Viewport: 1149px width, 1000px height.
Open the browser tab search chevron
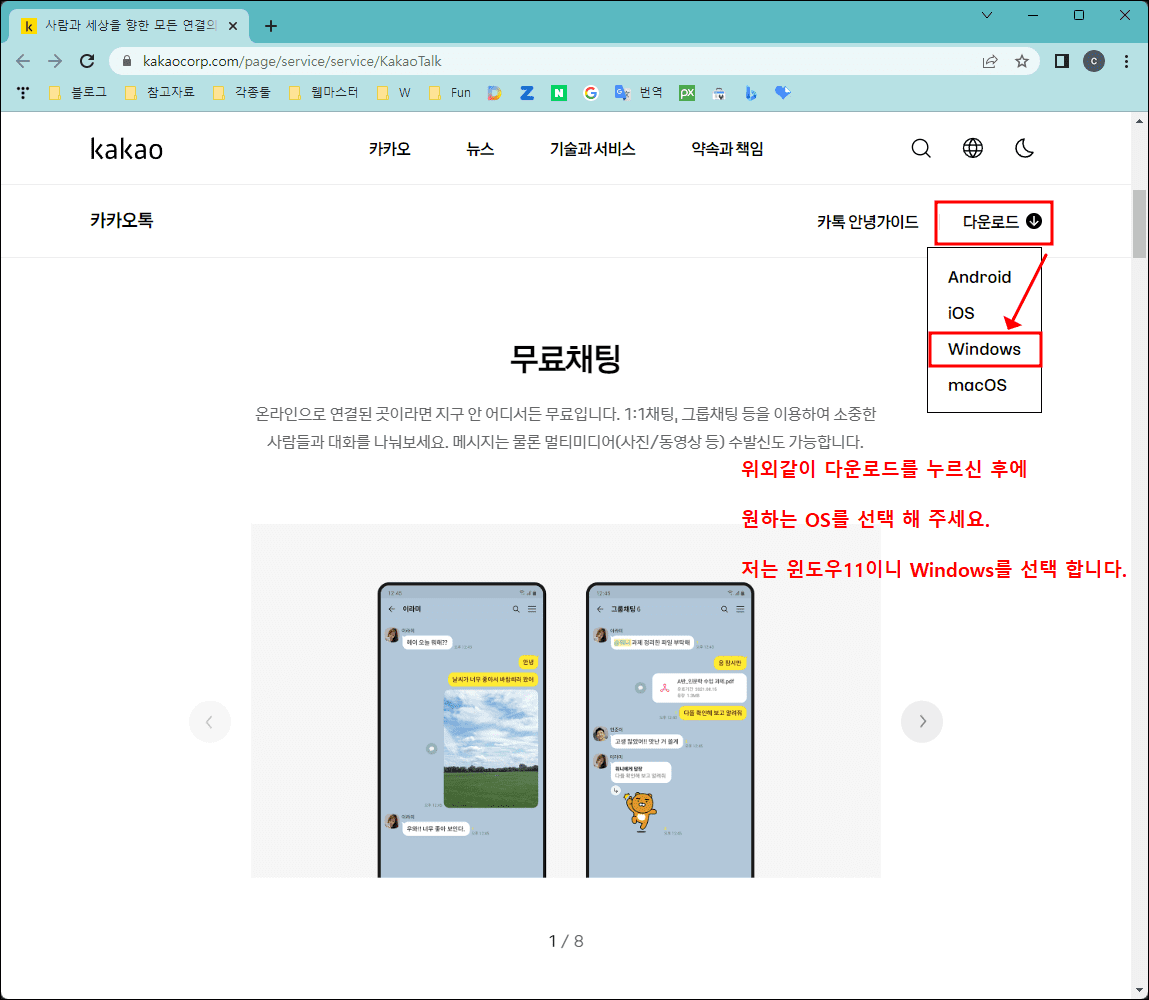(986, 15)
